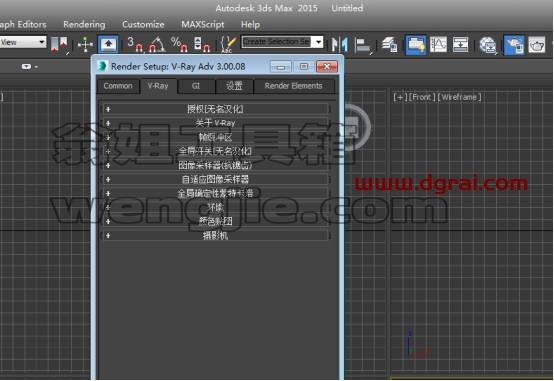Open the 设置 tab
Image resolution: width=554 pixels, height=381 pixels.
pyautogui.click(x=234, y=86)
